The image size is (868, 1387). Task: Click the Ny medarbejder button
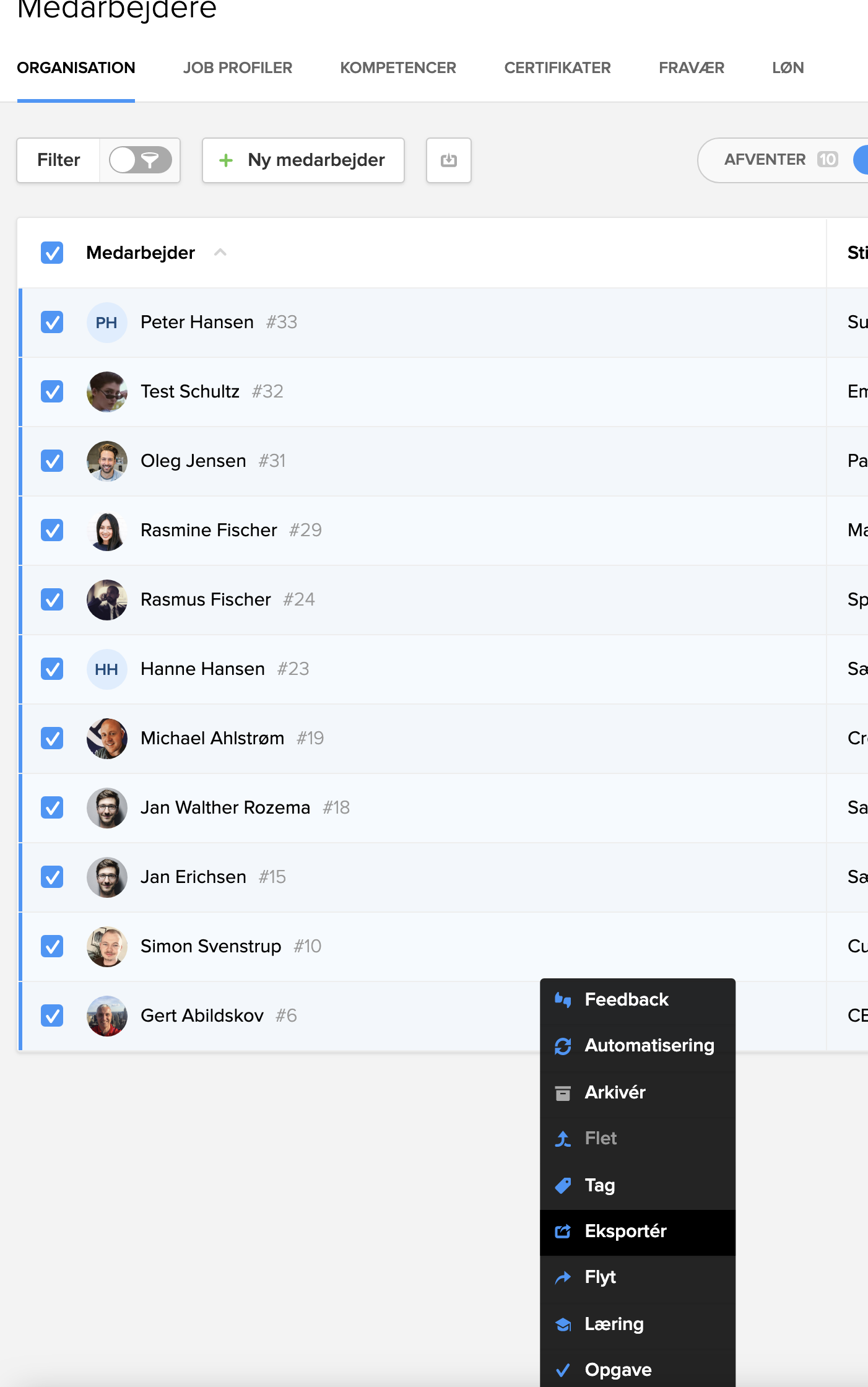click(303, 160)
